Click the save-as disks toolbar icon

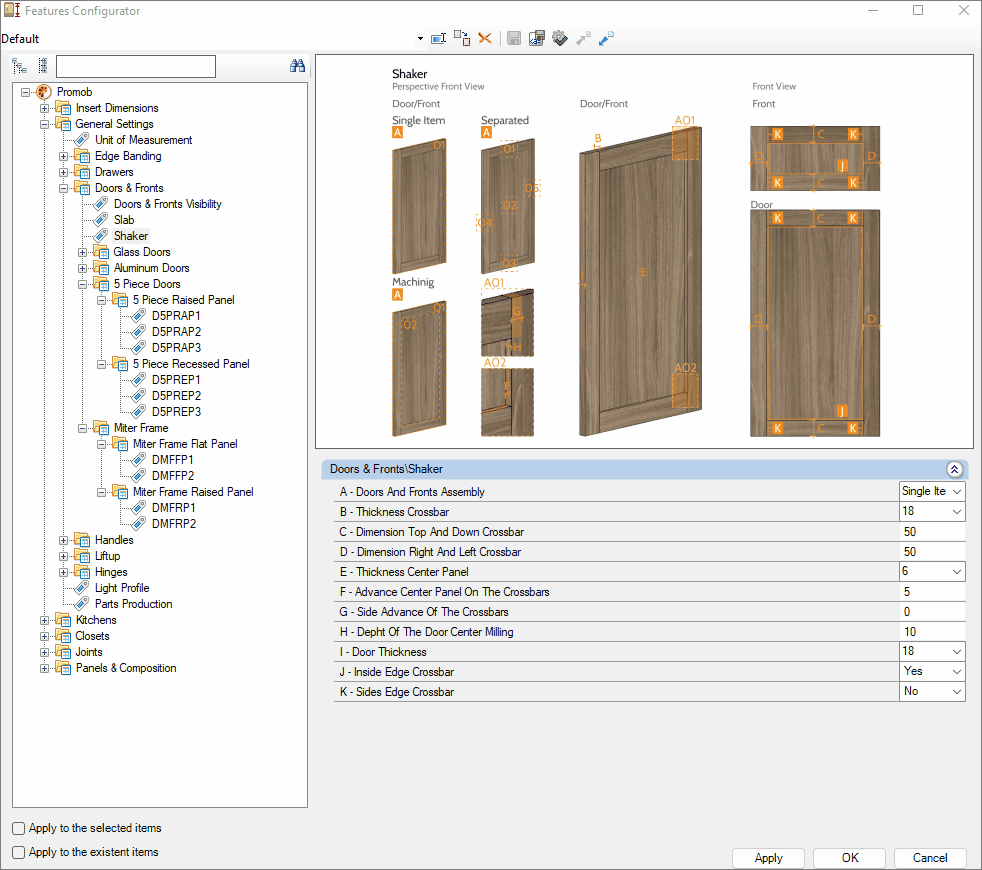pyautogui.click(x=537, y=39)
